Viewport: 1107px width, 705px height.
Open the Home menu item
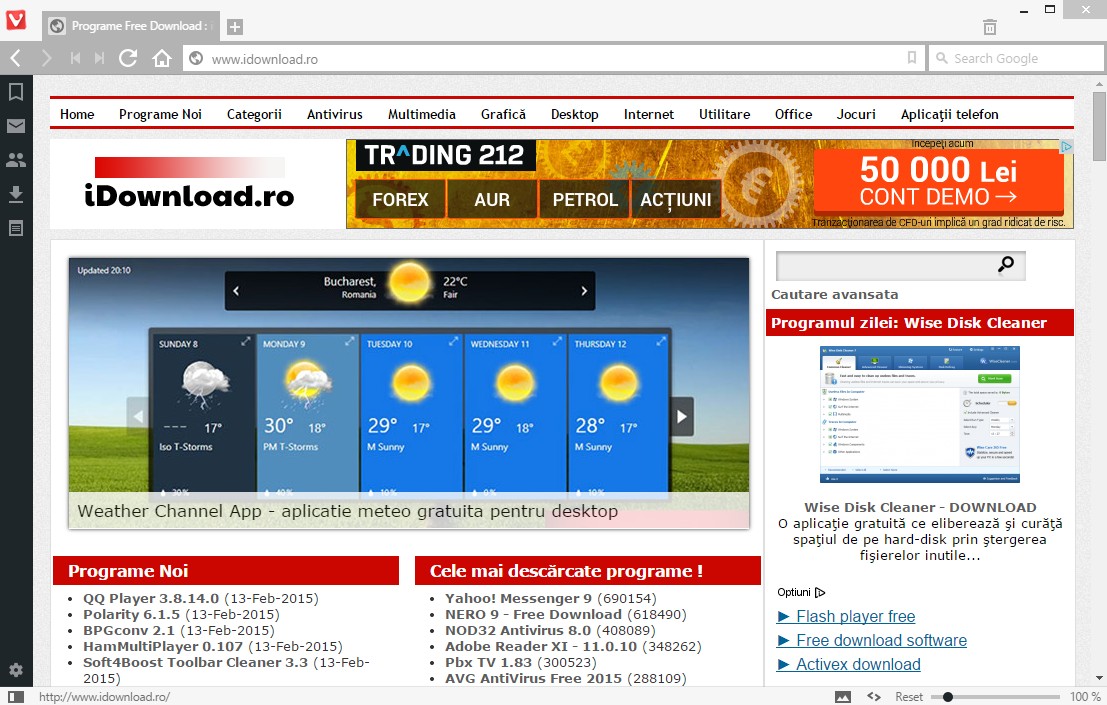tap(77, 114)
